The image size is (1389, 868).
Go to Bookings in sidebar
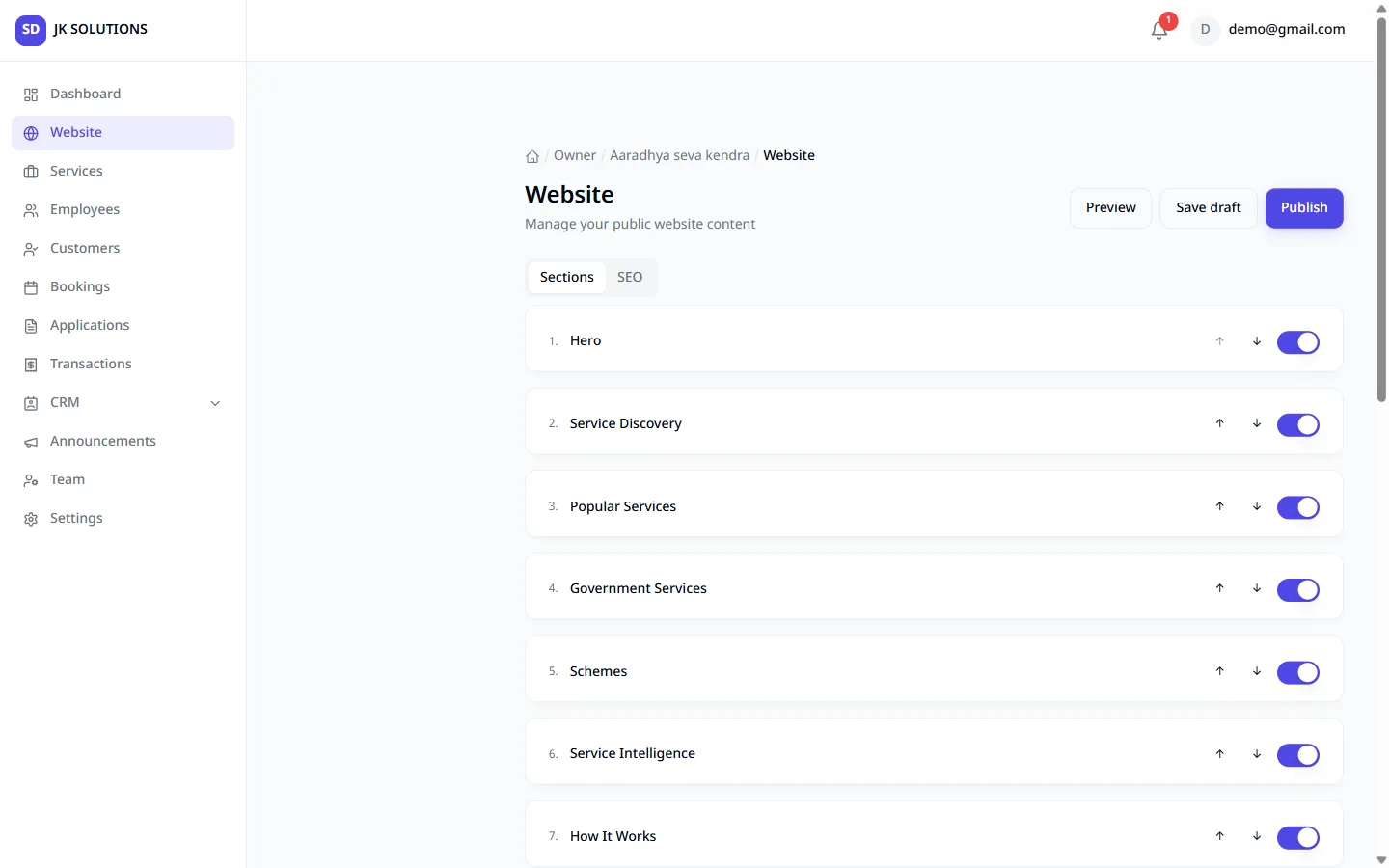(123, 287)
